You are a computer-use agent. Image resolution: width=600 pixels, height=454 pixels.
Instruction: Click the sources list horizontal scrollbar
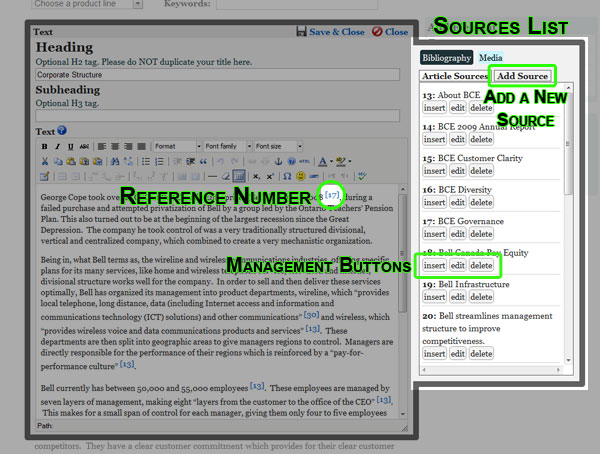491,370
